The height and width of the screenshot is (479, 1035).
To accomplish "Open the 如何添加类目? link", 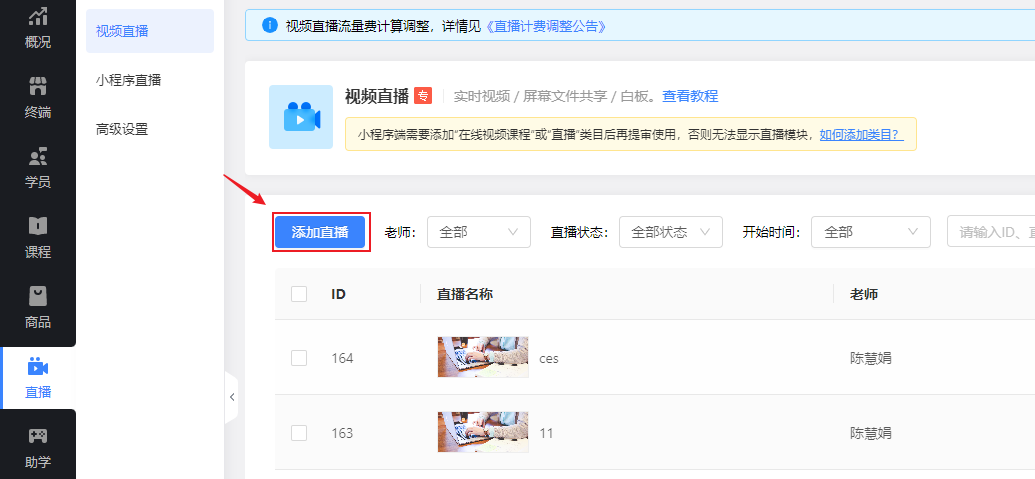I will coord(861,135).
